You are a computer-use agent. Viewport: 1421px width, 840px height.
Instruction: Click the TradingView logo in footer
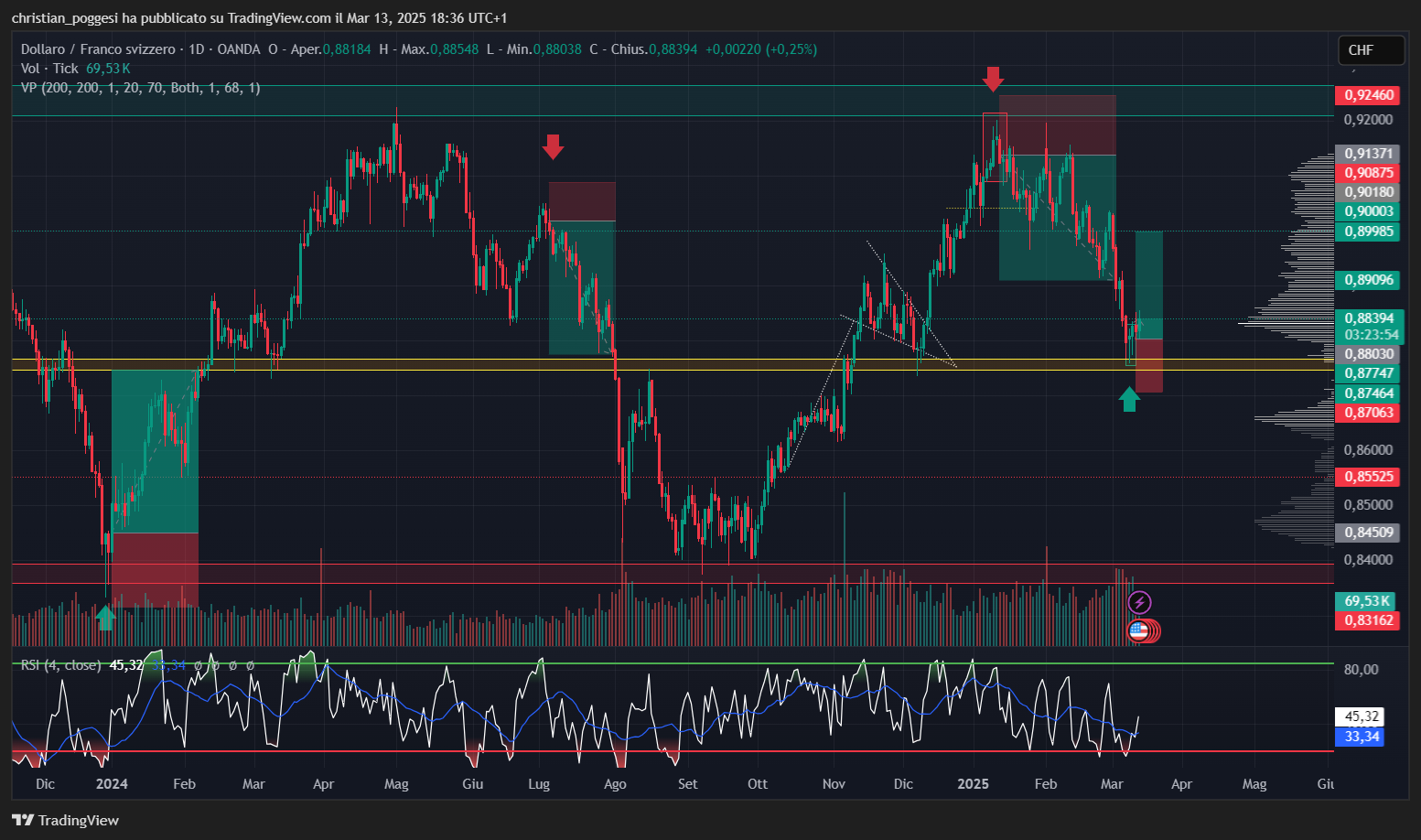click(65, 820)
